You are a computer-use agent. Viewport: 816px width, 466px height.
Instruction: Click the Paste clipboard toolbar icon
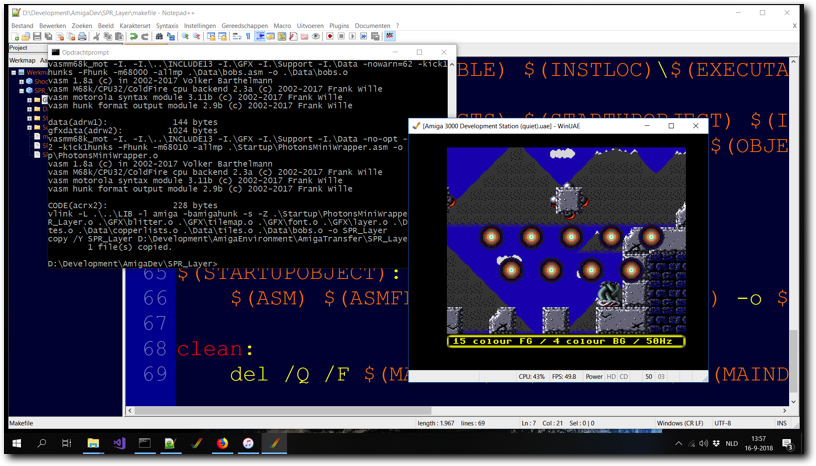click(x=119, y=36)
